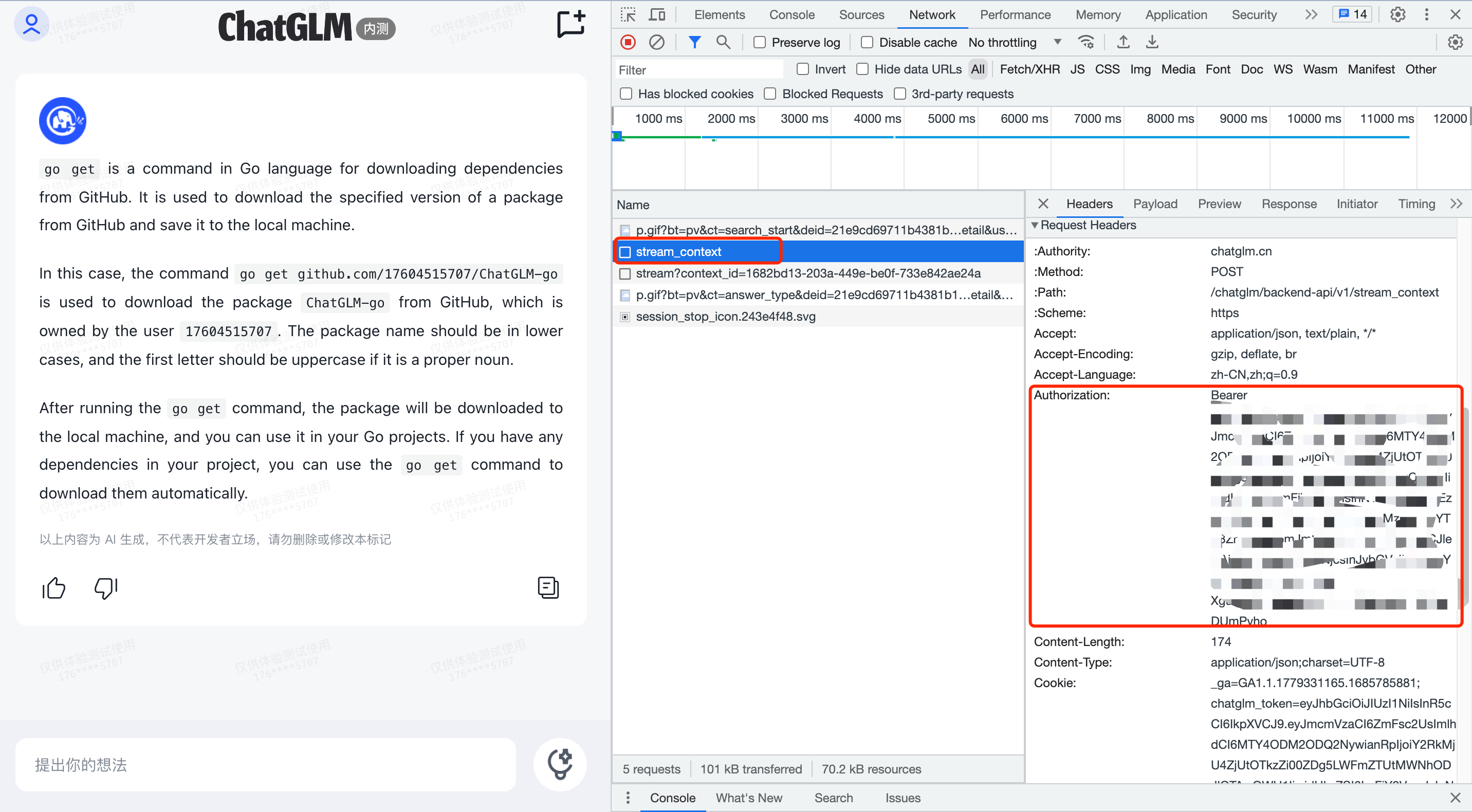The width and height of the screenshot is (1472, 812).
Task: Show more DevTools tabs via chevron
Action: coord(1311,14)
